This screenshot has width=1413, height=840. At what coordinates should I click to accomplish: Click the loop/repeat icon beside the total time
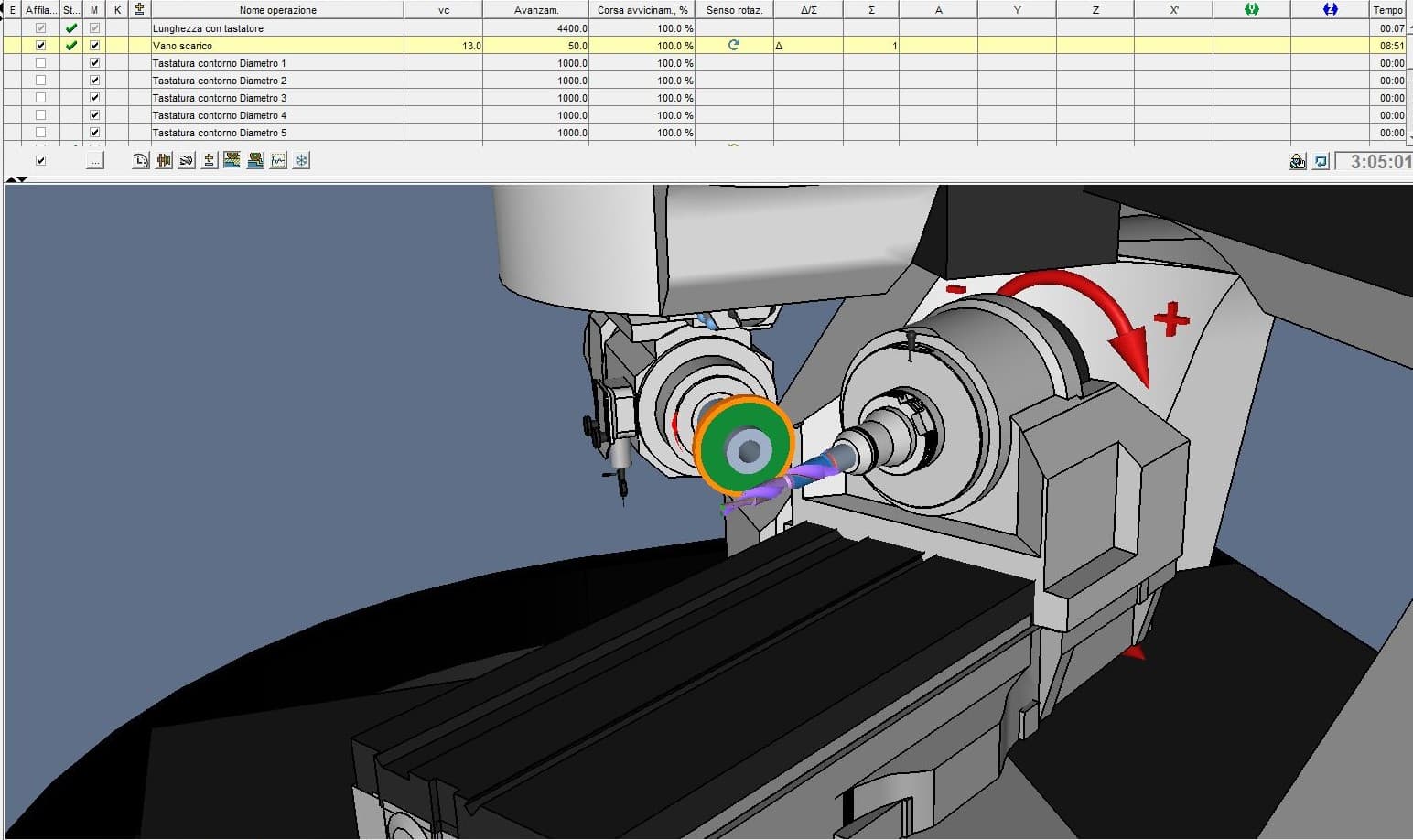point(1321,161)
